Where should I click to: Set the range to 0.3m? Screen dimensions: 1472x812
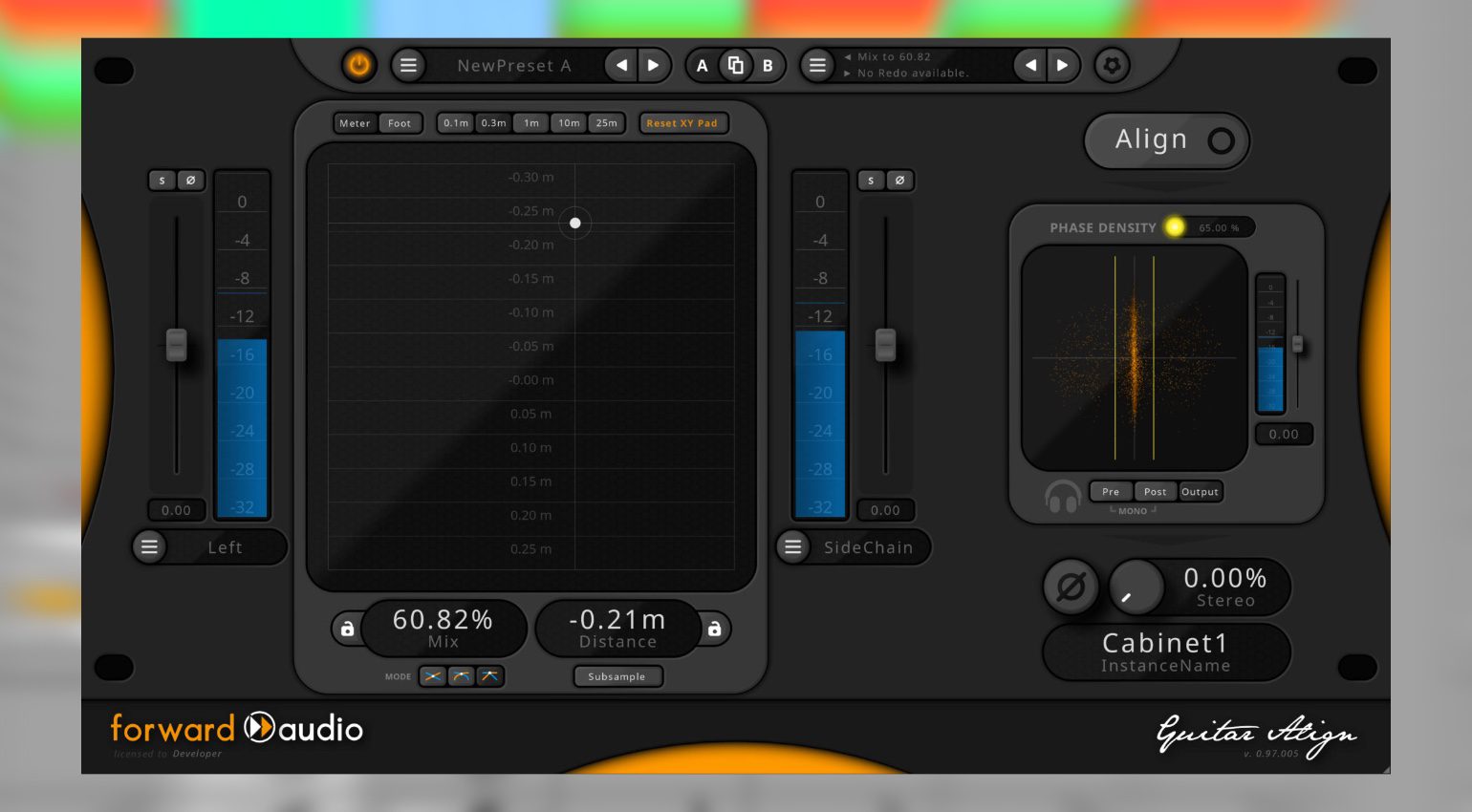click(x=493, y=123)
